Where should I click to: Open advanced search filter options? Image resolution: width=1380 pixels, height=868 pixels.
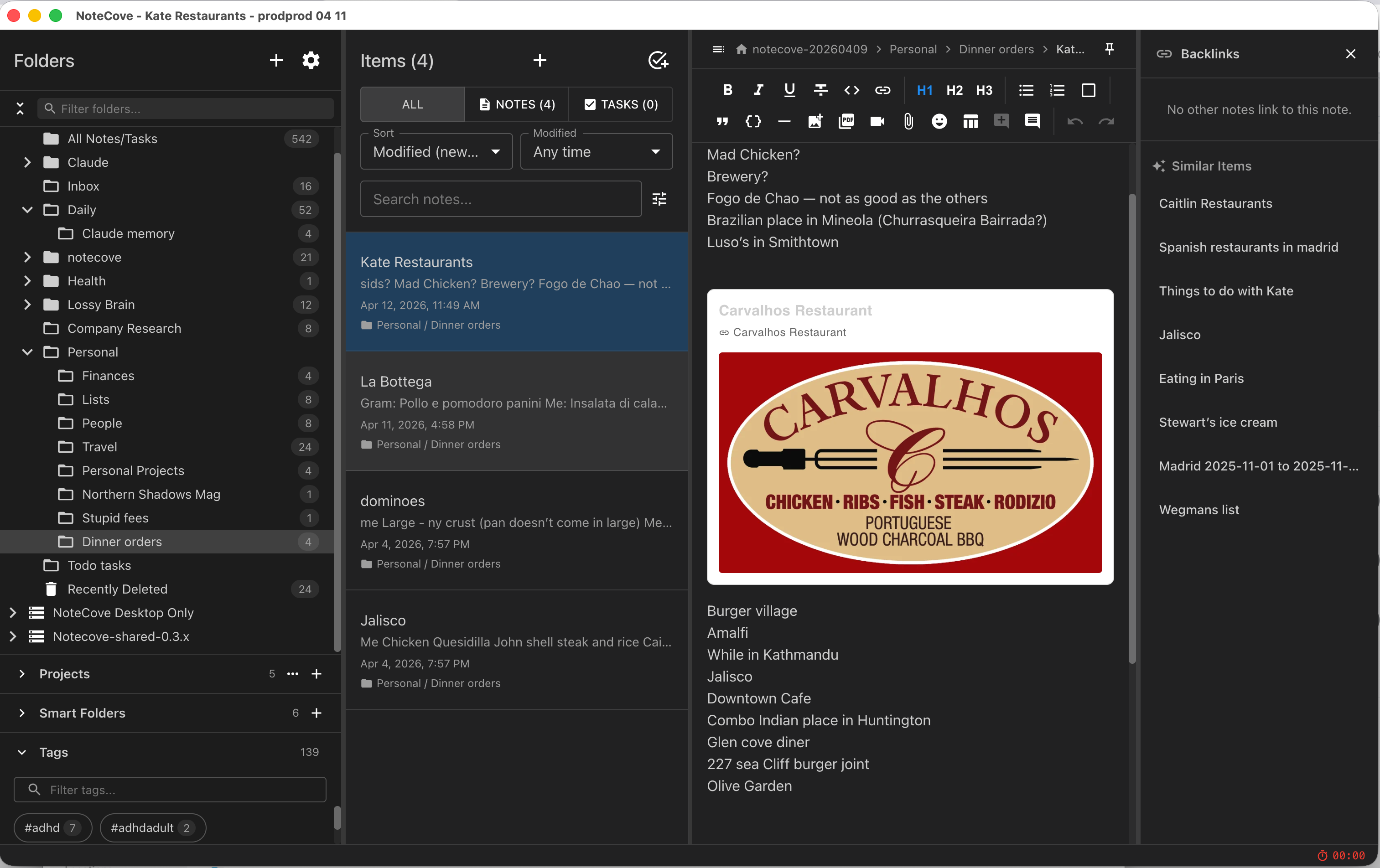coord(659,199)
